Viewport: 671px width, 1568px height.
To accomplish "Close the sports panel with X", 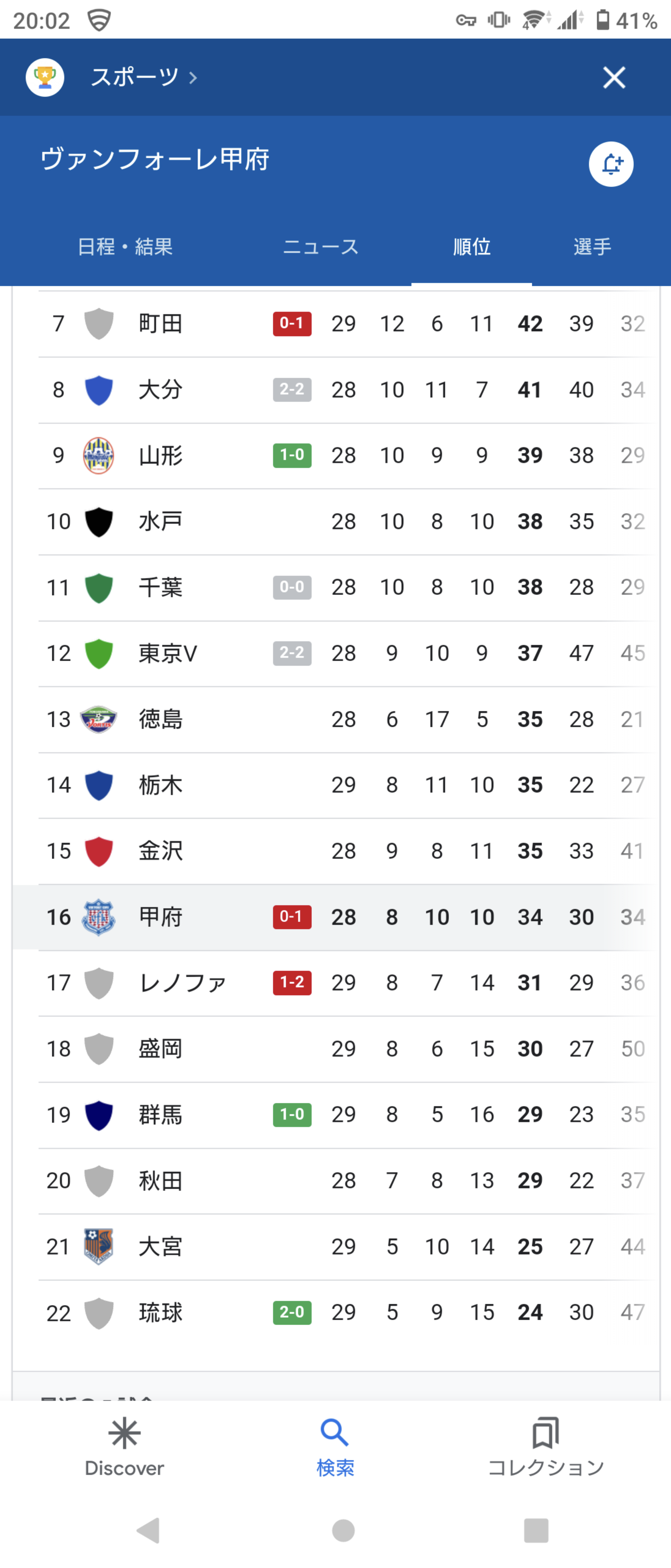I will pyautogui.click(x=614, y=77).
